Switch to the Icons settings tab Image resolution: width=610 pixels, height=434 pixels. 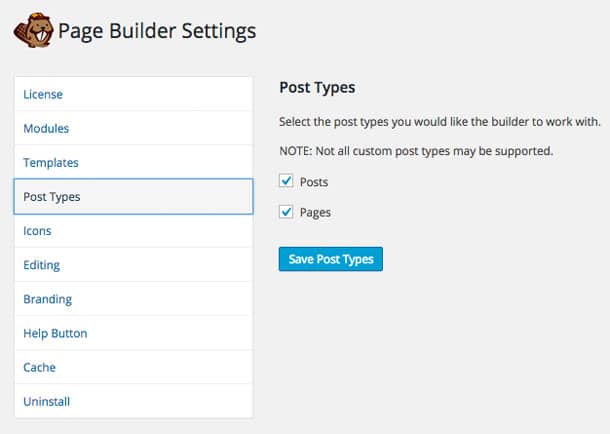pos(133,231)
